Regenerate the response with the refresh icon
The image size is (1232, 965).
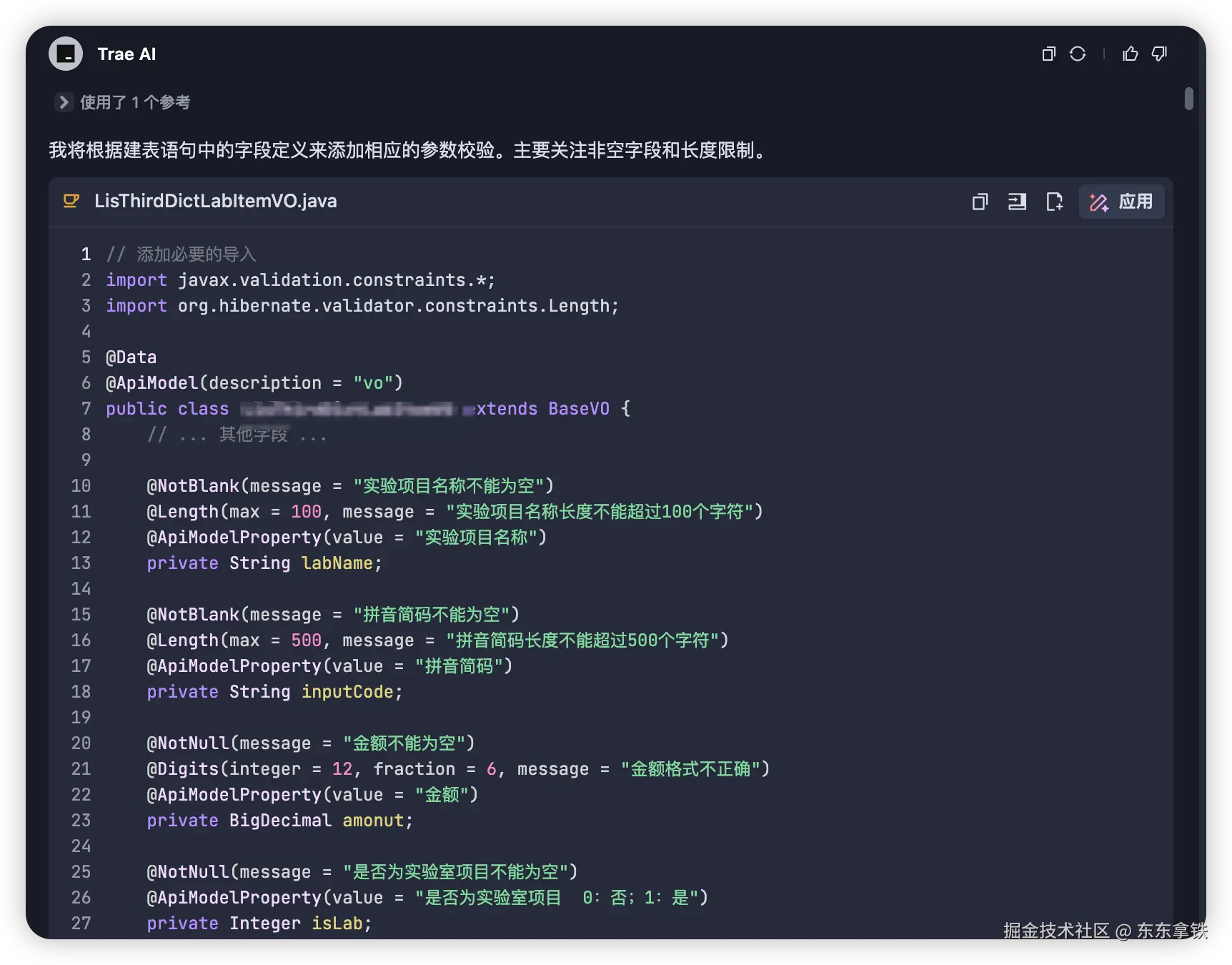tap(1078, 54)
